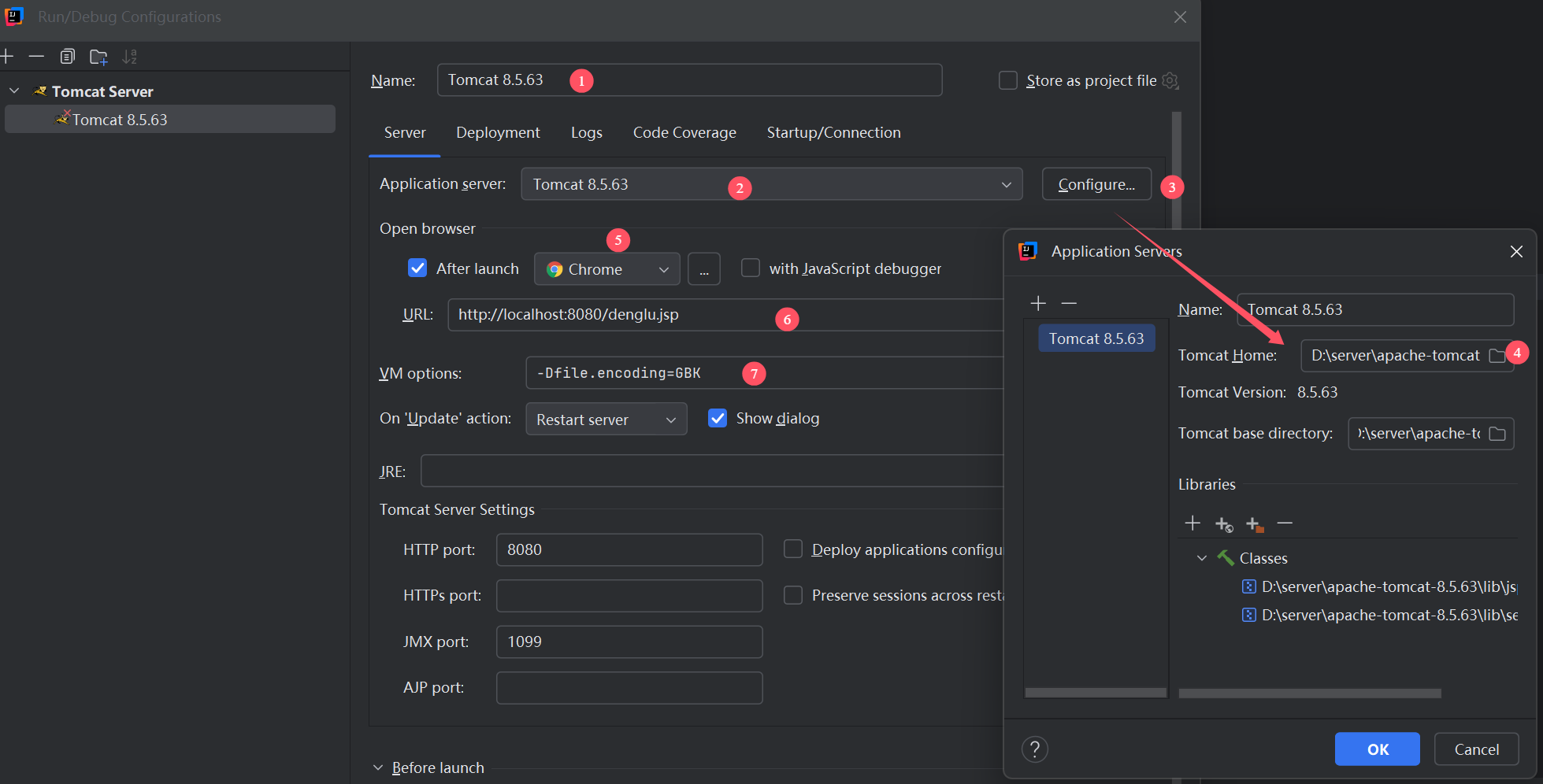Click the horizontal scrollbar under the Libraries list

click(x=1309, y=693)
